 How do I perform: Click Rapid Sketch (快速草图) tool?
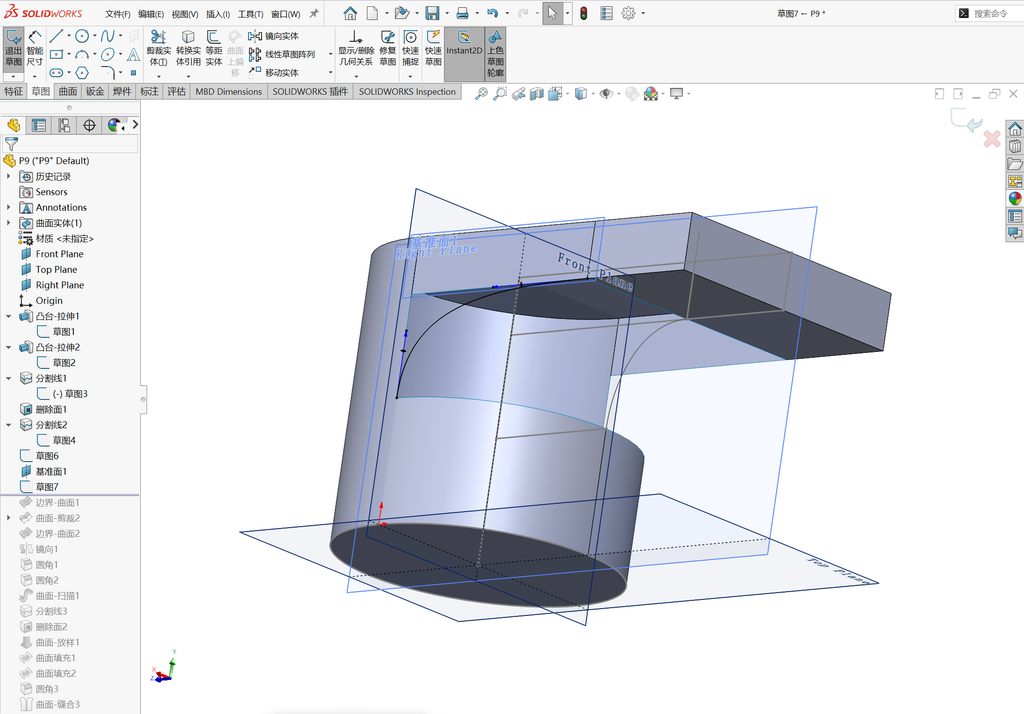point(433,48)
